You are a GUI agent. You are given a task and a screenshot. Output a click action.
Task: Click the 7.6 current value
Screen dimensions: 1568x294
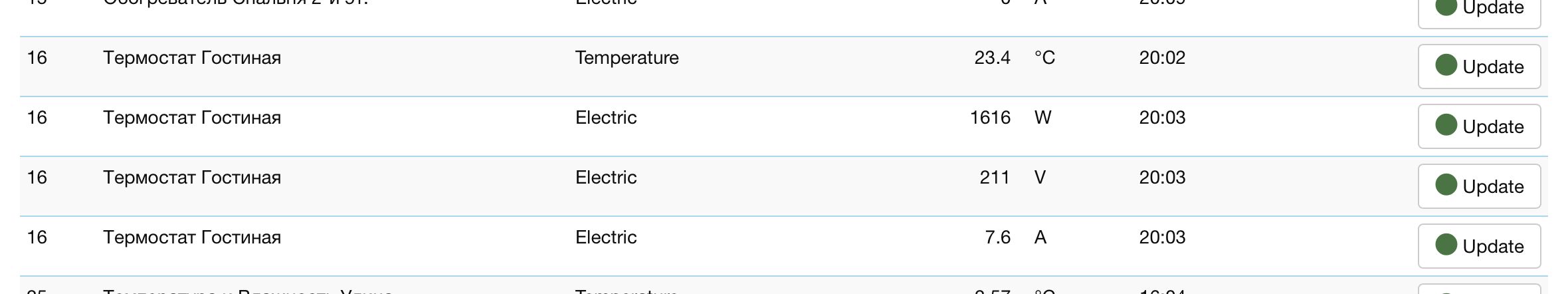point(997,237)
